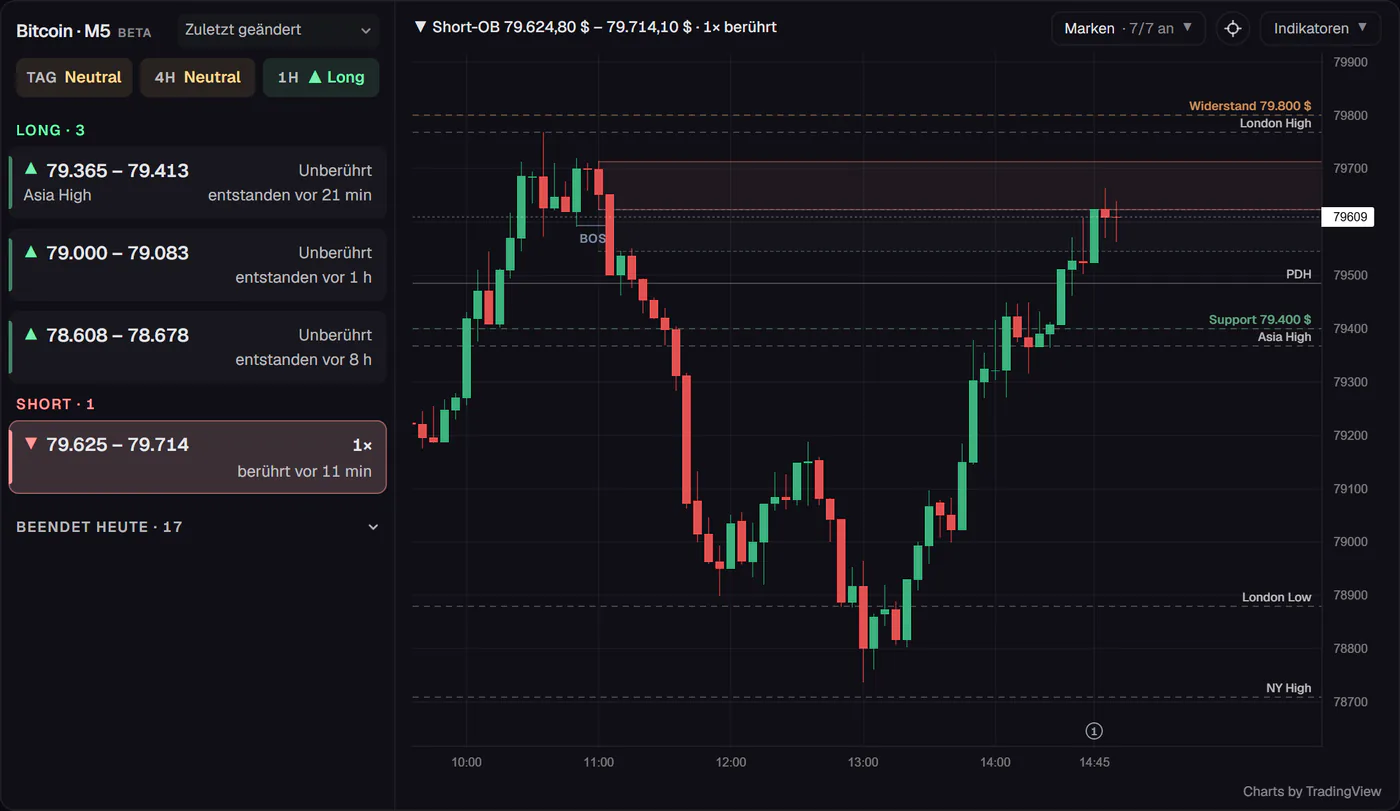
Task: Click the 14:45 time axis label
Action: click(x=1095, y=762)
